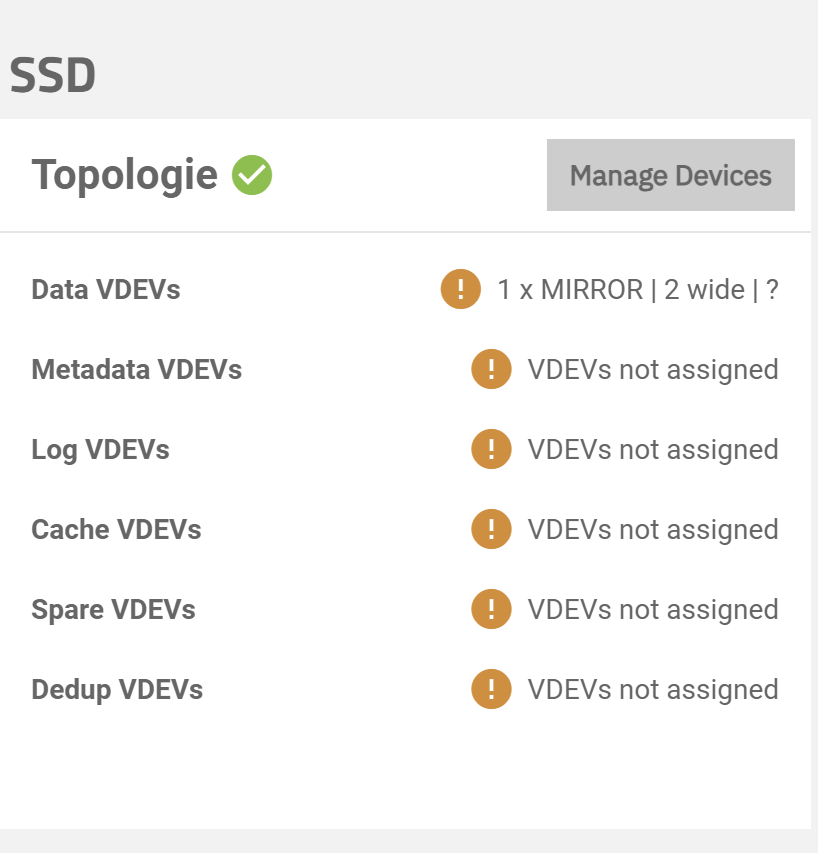
Task: Click the Dedup VDEVs warning icon
Action: click(491, 689)
